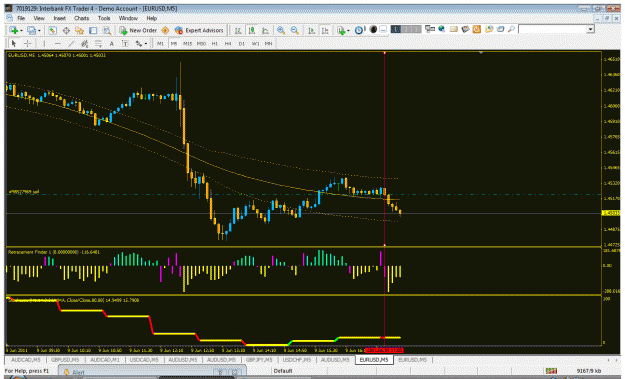Open the File menu

(21, 18)
